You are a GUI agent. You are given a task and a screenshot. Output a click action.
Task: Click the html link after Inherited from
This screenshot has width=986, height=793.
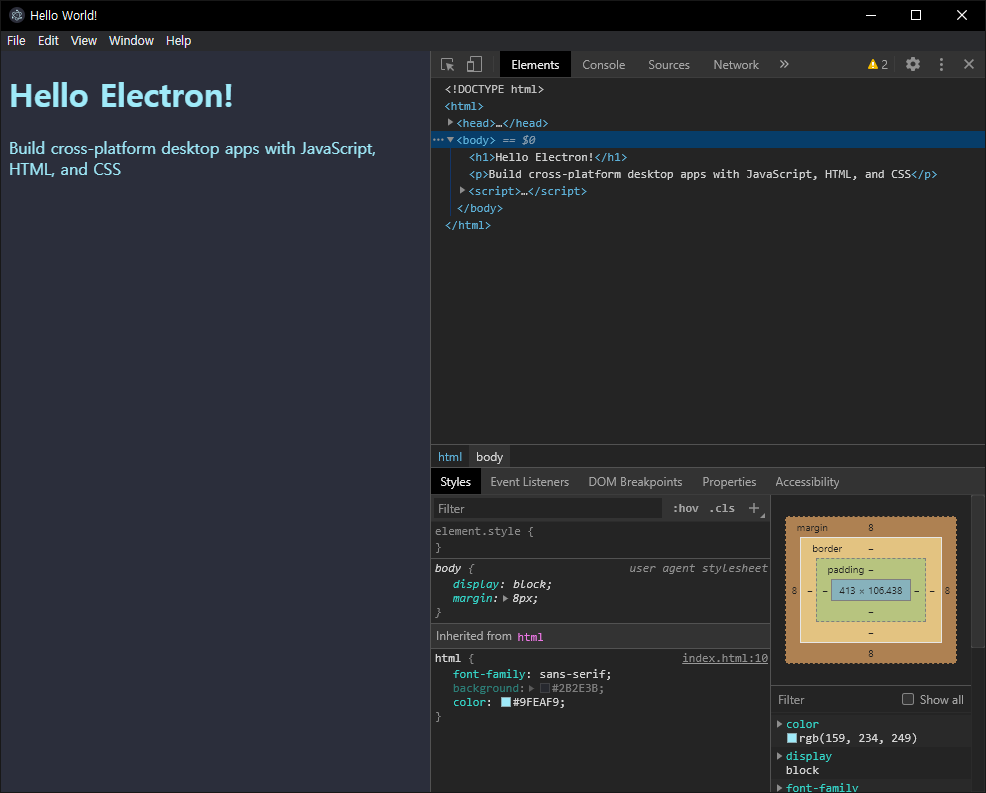[x=530, y=637]
